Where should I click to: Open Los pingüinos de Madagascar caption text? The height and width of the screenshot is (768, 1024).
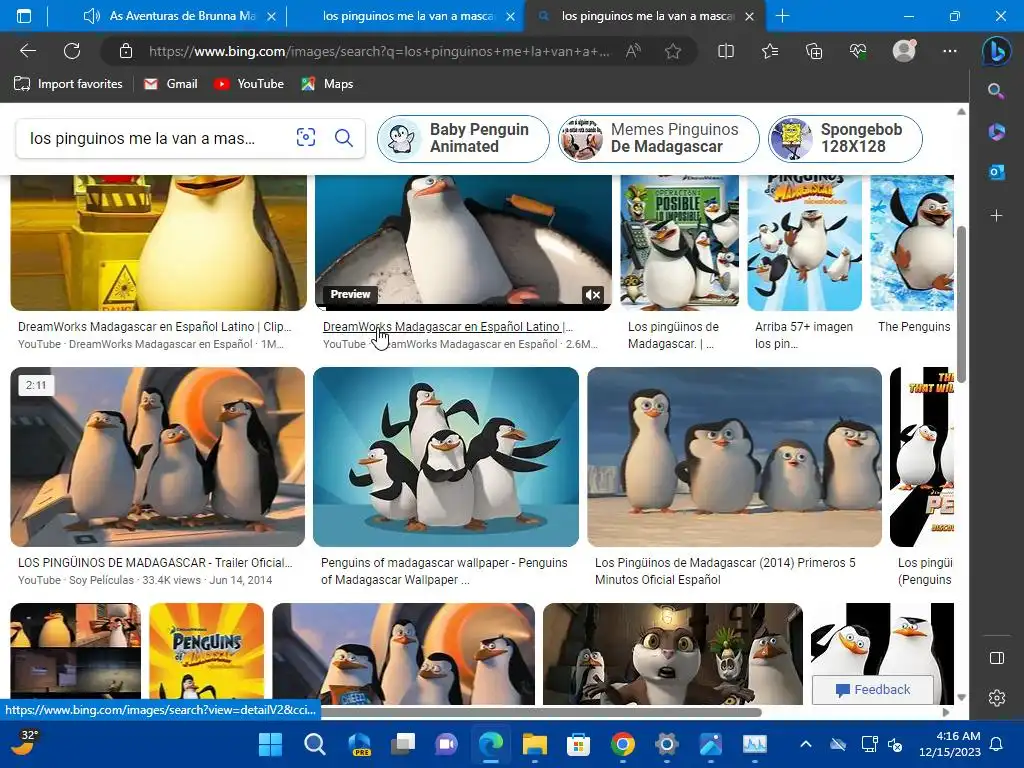673,335
